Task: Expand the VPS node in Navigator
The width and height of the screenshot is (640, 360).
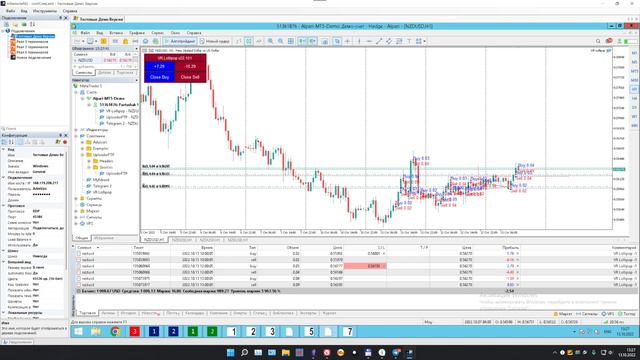Action: click(x=76, y=224)
